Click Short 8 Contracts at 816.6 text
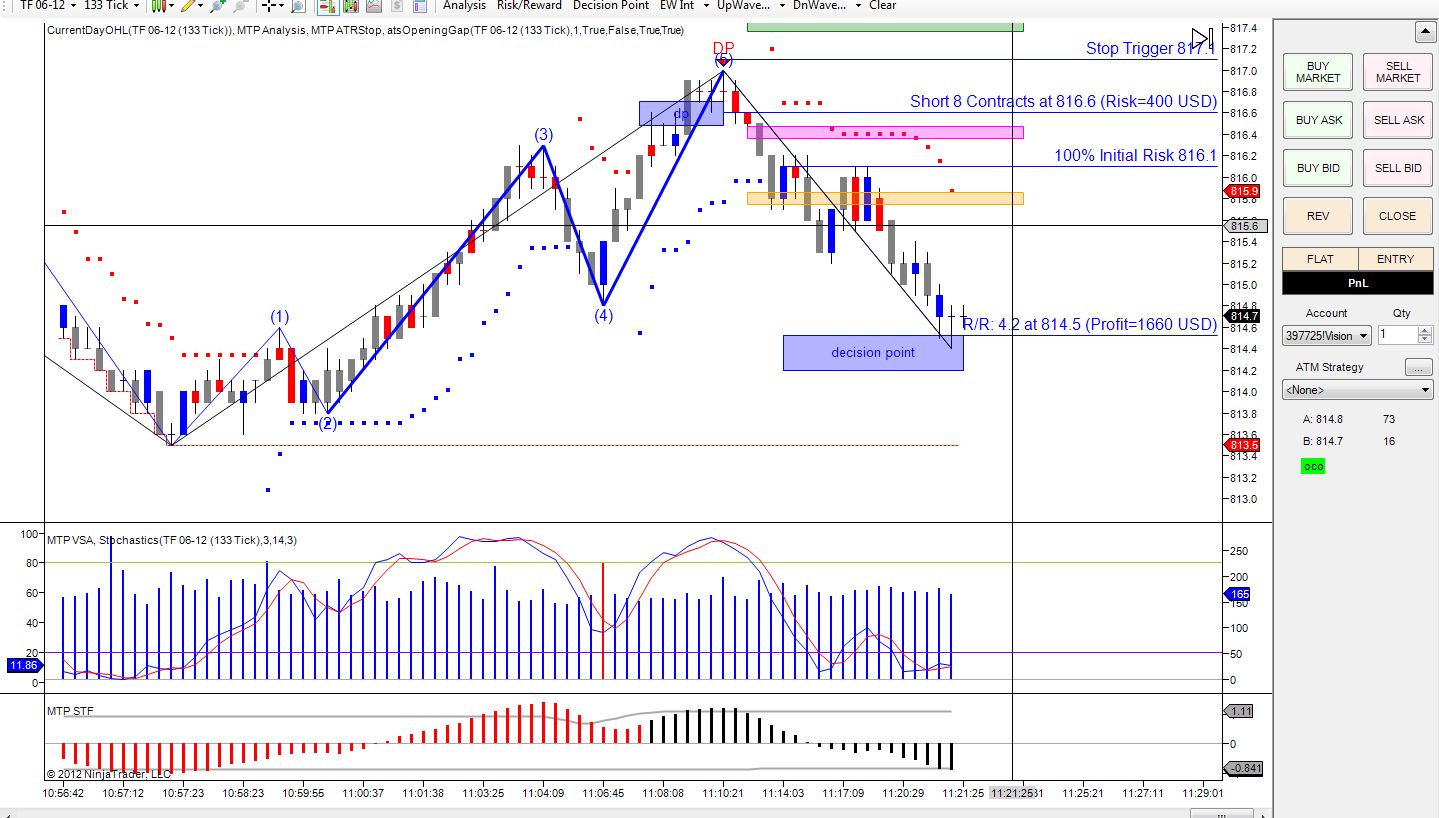1439x818 pixels. 1063,101
